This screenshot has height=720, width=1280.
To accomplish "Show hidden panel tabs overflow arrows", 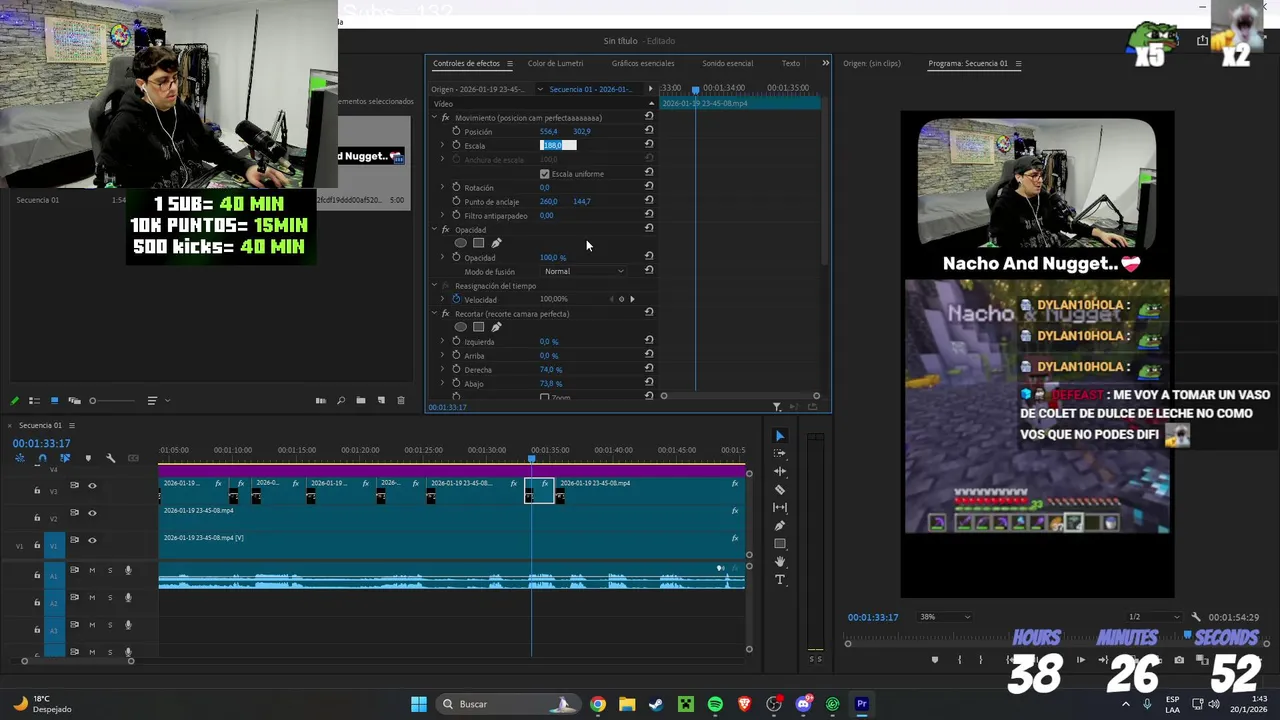I will click(825, 63).
